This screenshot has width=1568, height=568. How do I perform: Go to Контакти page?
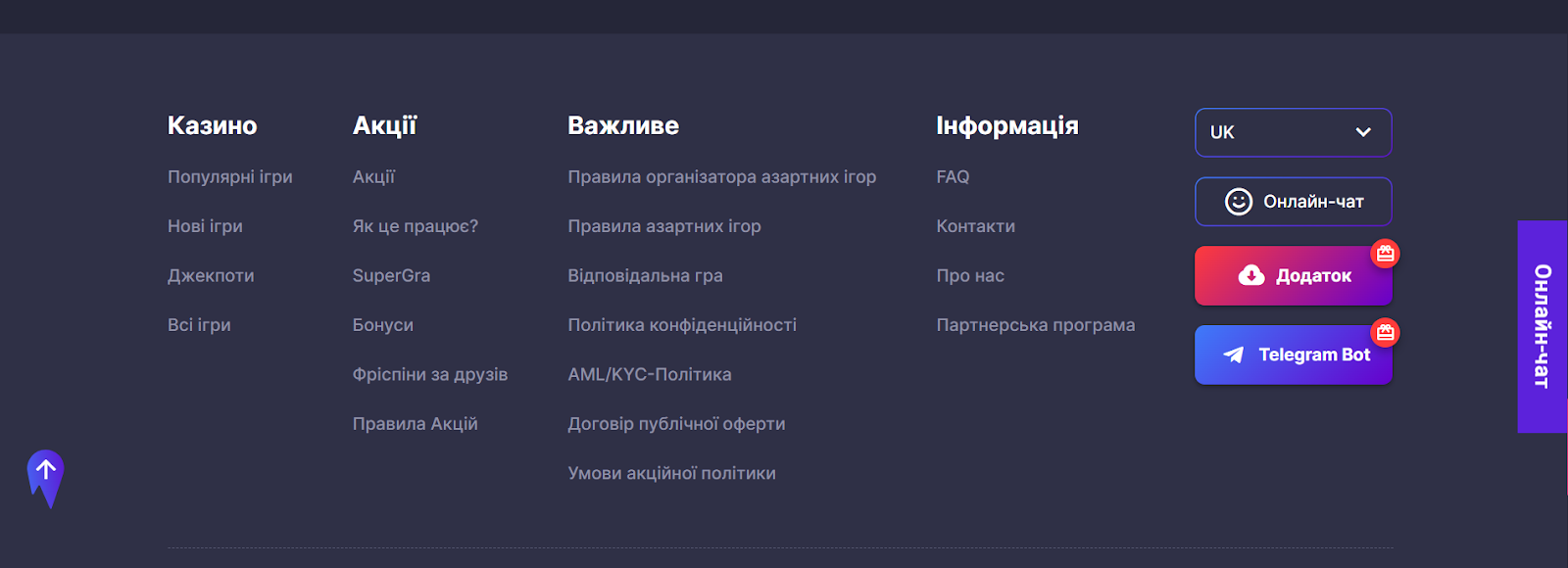click(x=976, y=226)
